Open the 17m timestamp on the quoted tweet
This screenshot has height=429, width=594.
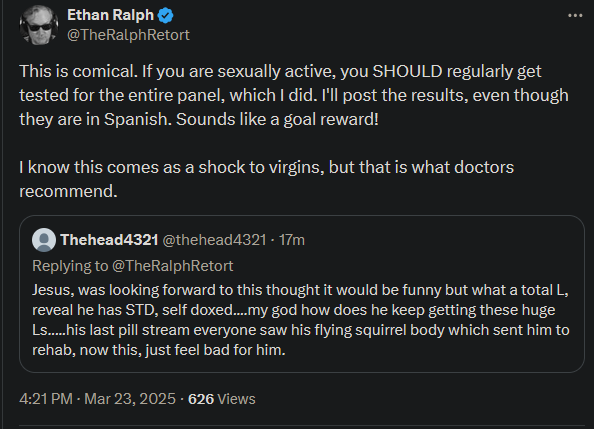point(292,240)
